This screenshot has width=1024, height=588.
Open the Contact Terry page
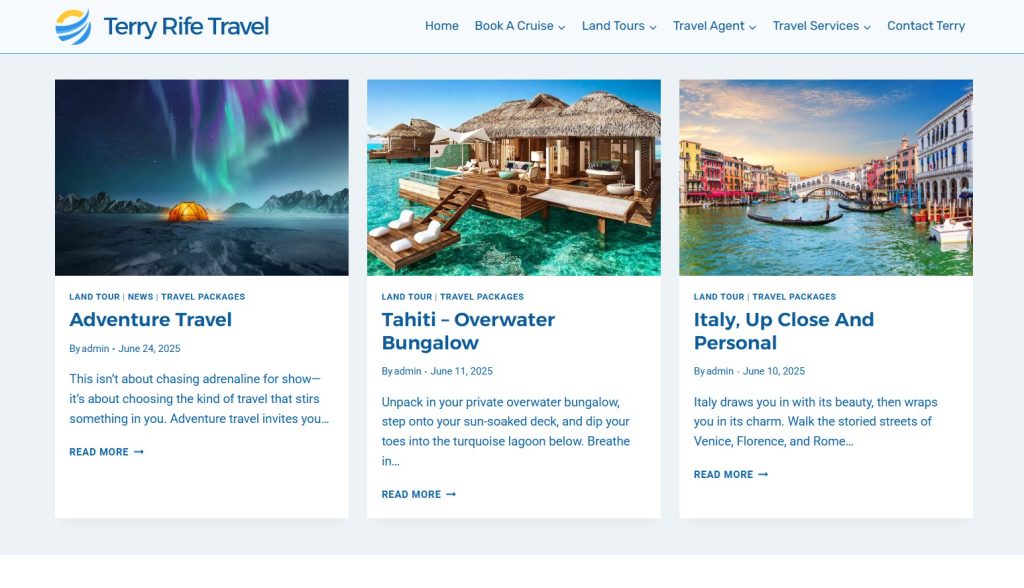(926, 26)
